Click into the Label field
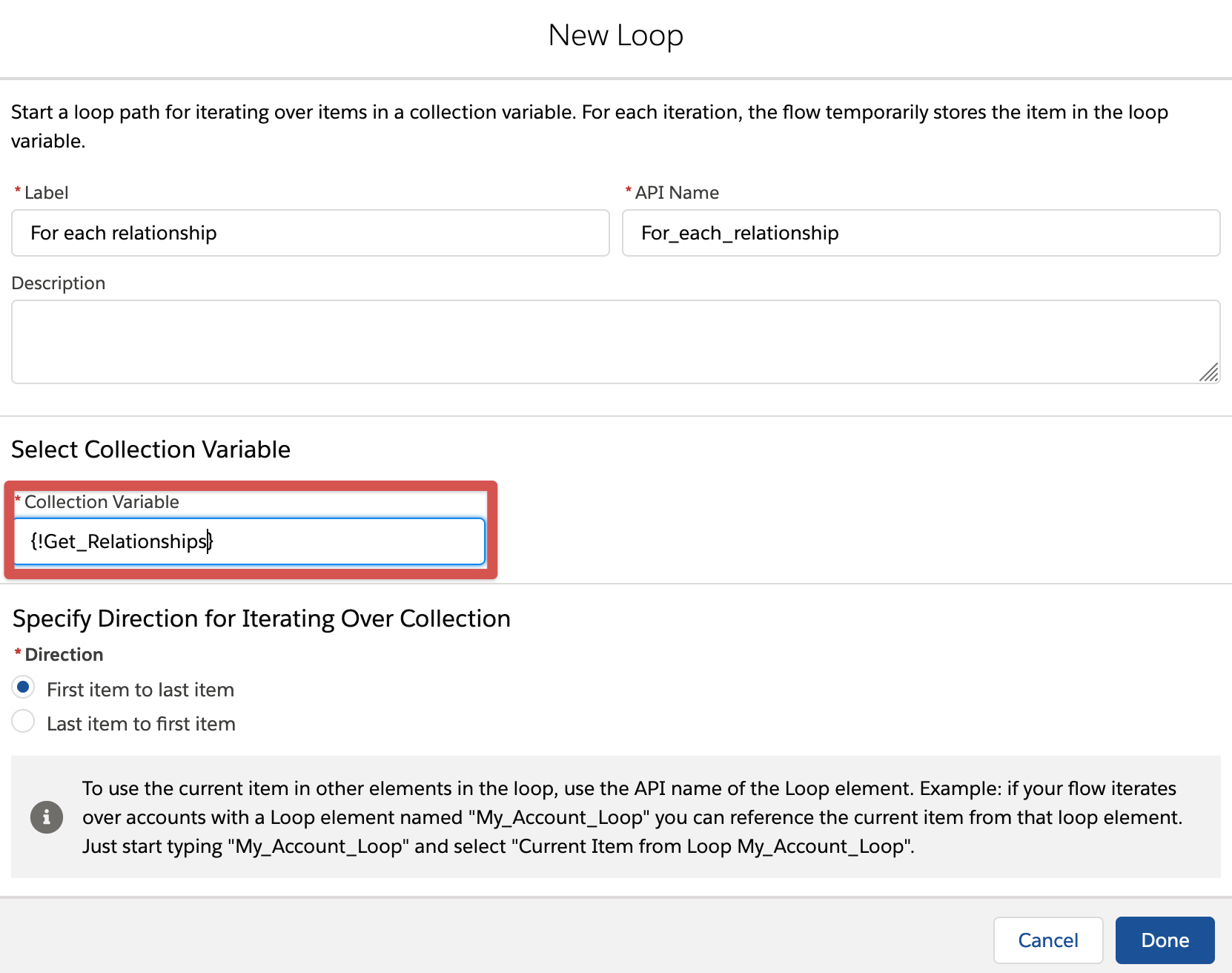 tap(310, 233)
